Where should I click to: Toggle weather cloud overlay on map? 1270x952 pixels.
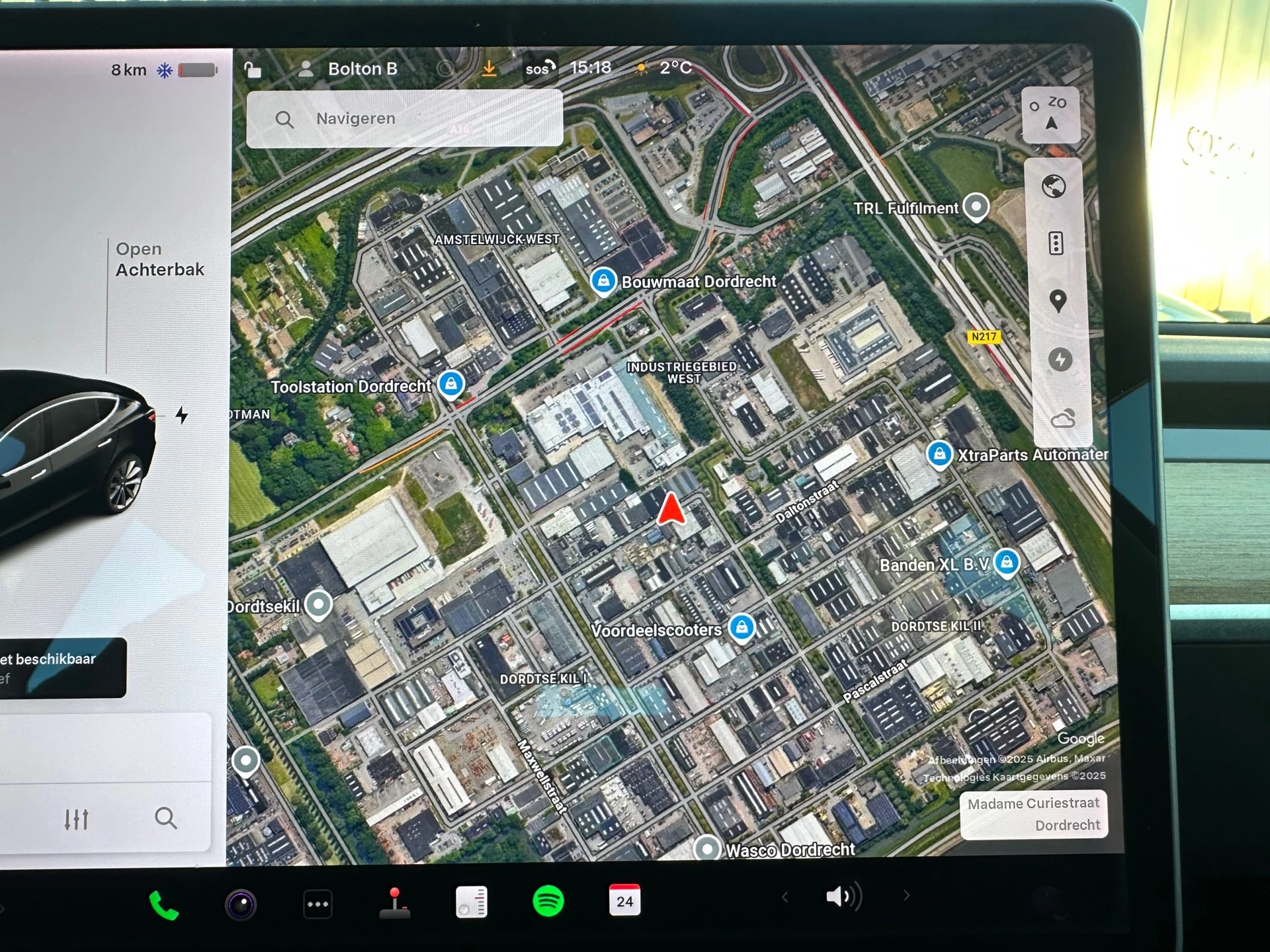(x=1062, y=419)
